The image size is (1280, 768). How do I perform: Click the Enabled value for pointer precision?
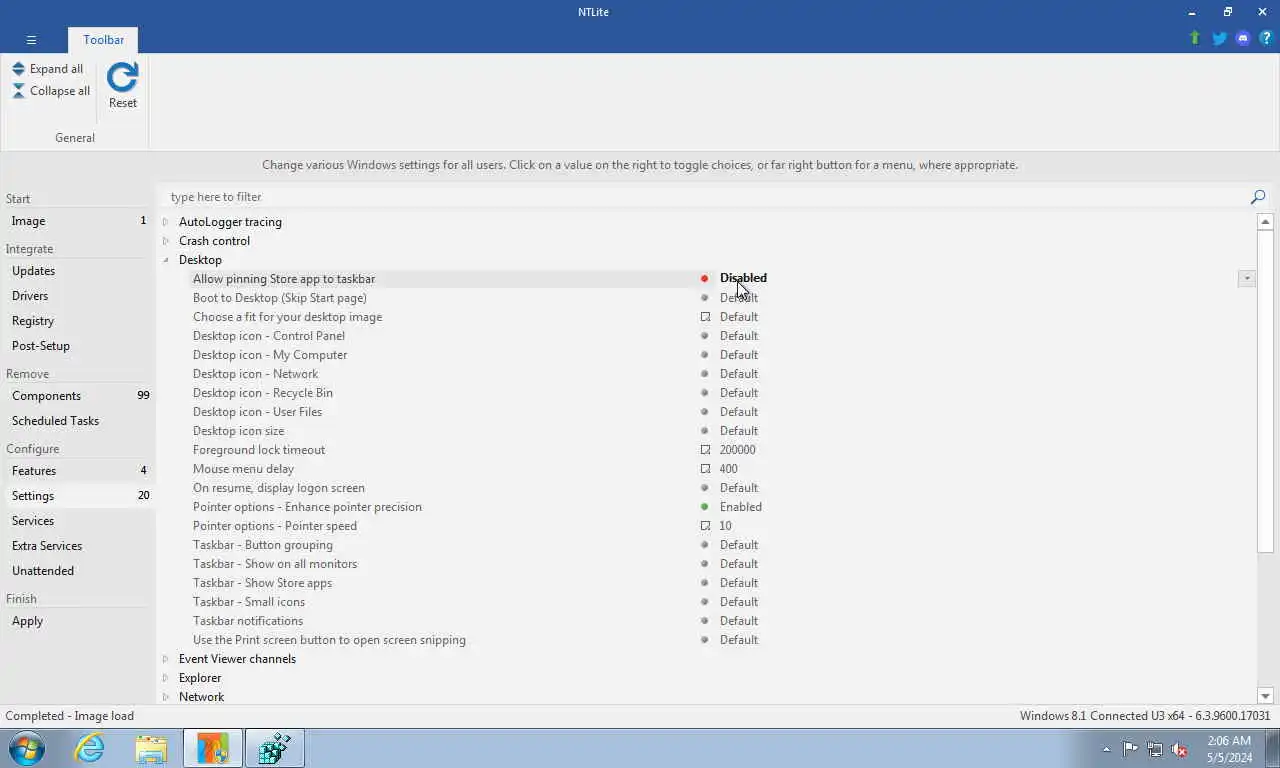pos(741,507)
